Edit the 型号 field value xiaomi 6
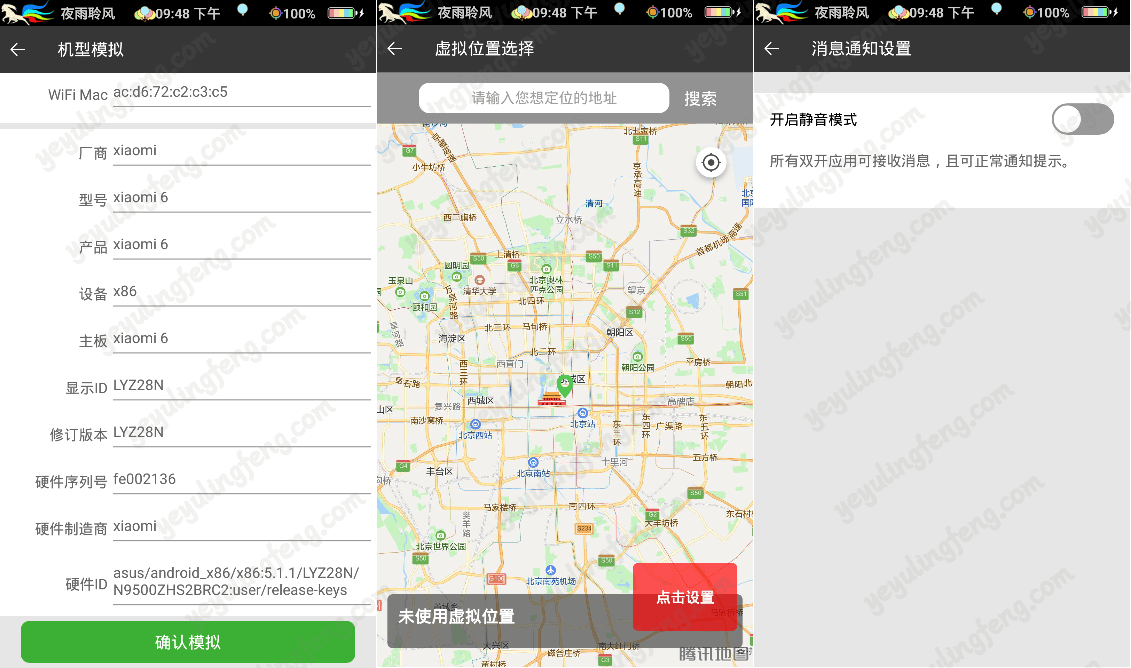Image resolution: width=1131 pixels, height=668 pixels. [242, 198]
